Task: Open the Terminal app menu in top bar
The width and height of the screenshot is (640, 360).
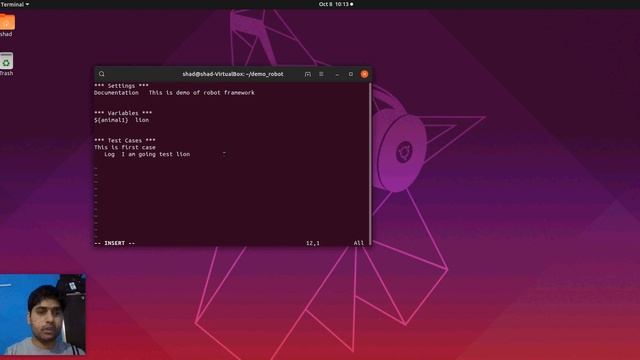Action: coord(14,4)
